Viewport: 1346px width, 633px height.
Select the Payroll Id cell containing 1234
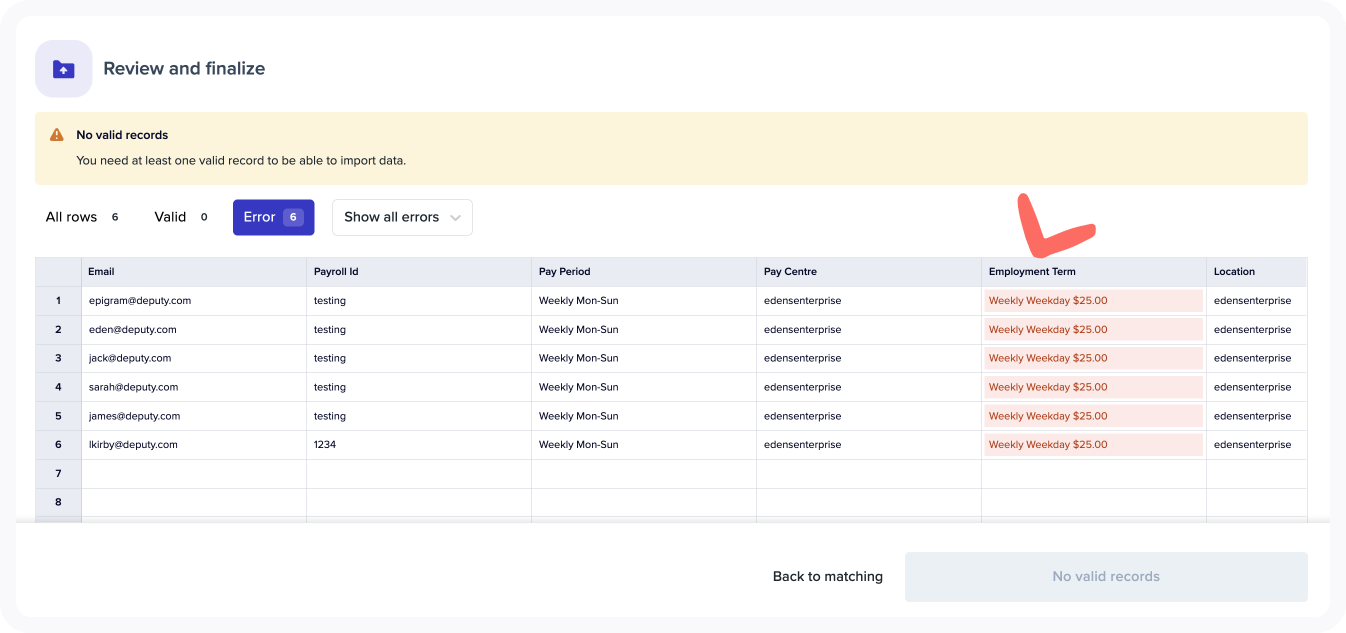pyautogui.click(x=418, y=445)
